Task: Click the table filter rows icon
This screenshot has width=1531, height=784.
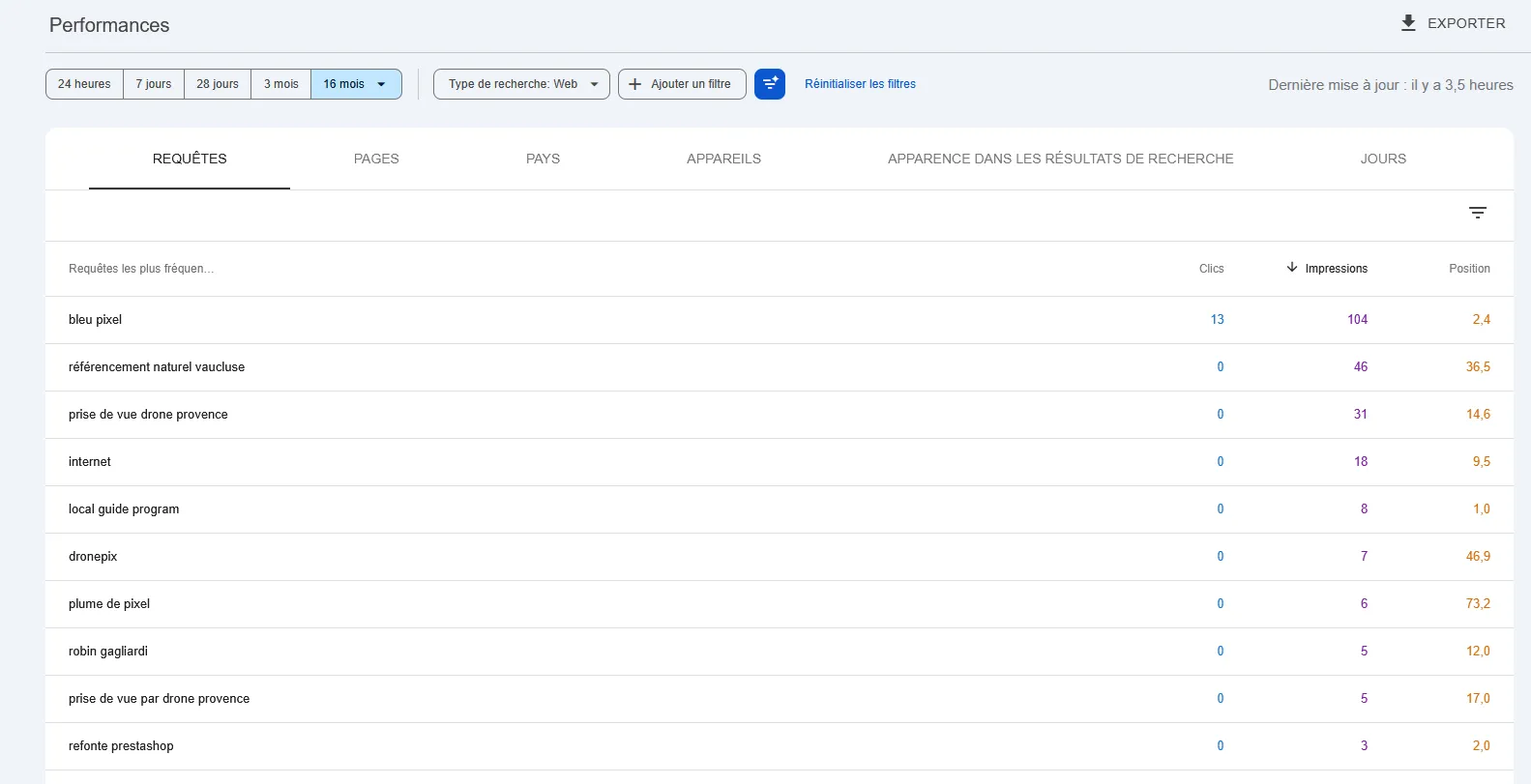Action: point(1478,213)
